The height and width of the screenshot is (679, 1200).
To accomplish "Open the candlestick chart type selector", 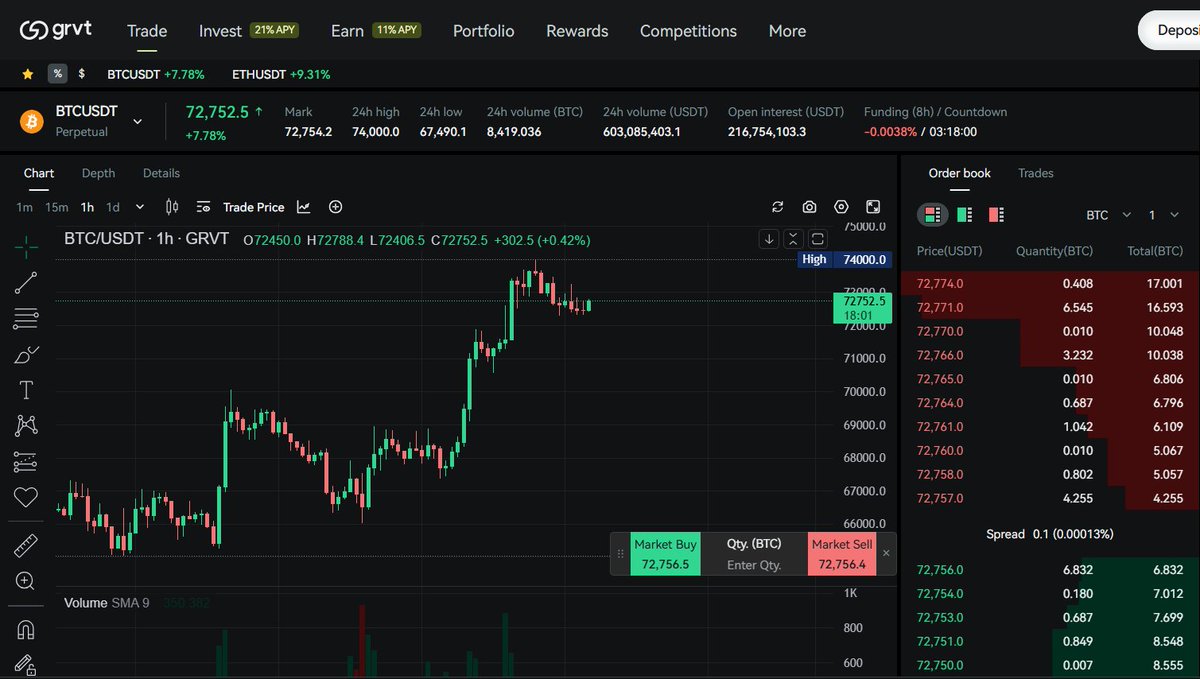I will (x=172, y=207).
